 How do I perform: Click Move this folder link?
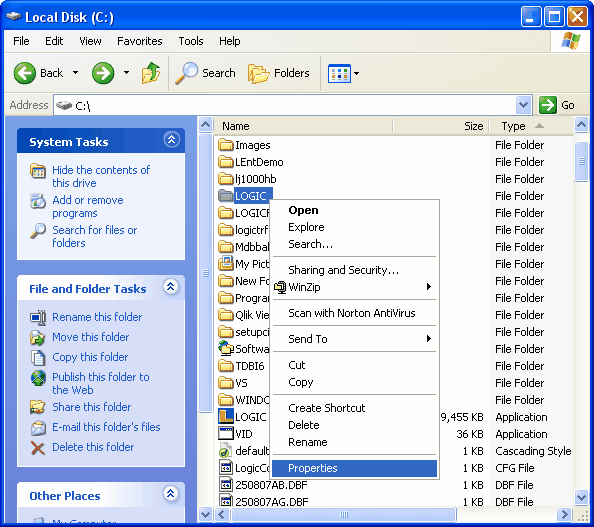[x=91, y=337]
